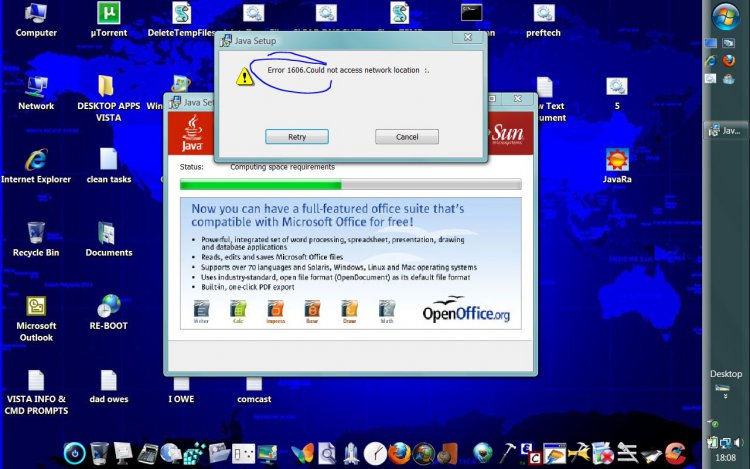Select the preftech desktop icon
This screenshot has width=750, height=469.
[x=543, y=20]
